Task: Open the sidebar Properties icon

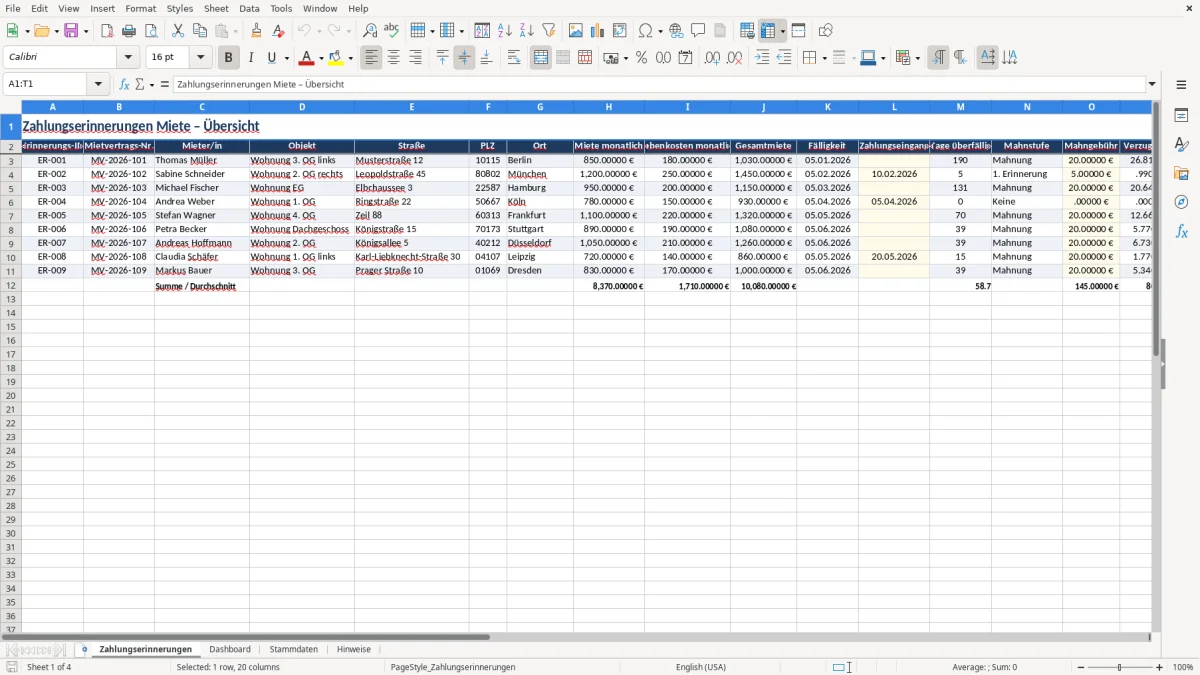Action: 1181,115
